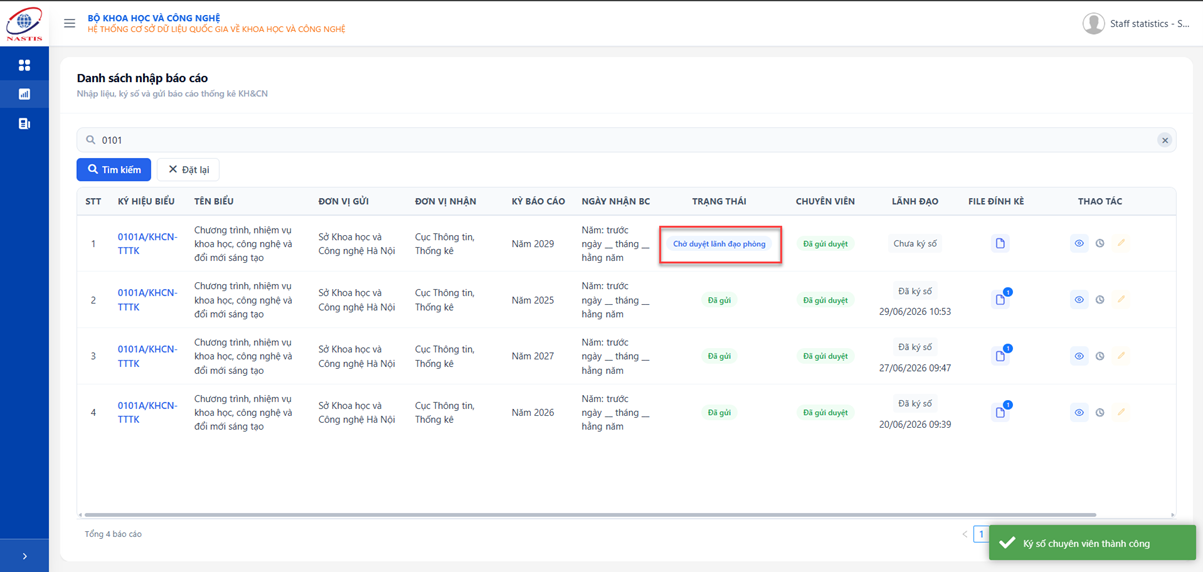Open the report document sidebar icon

(x=24, y=124)
